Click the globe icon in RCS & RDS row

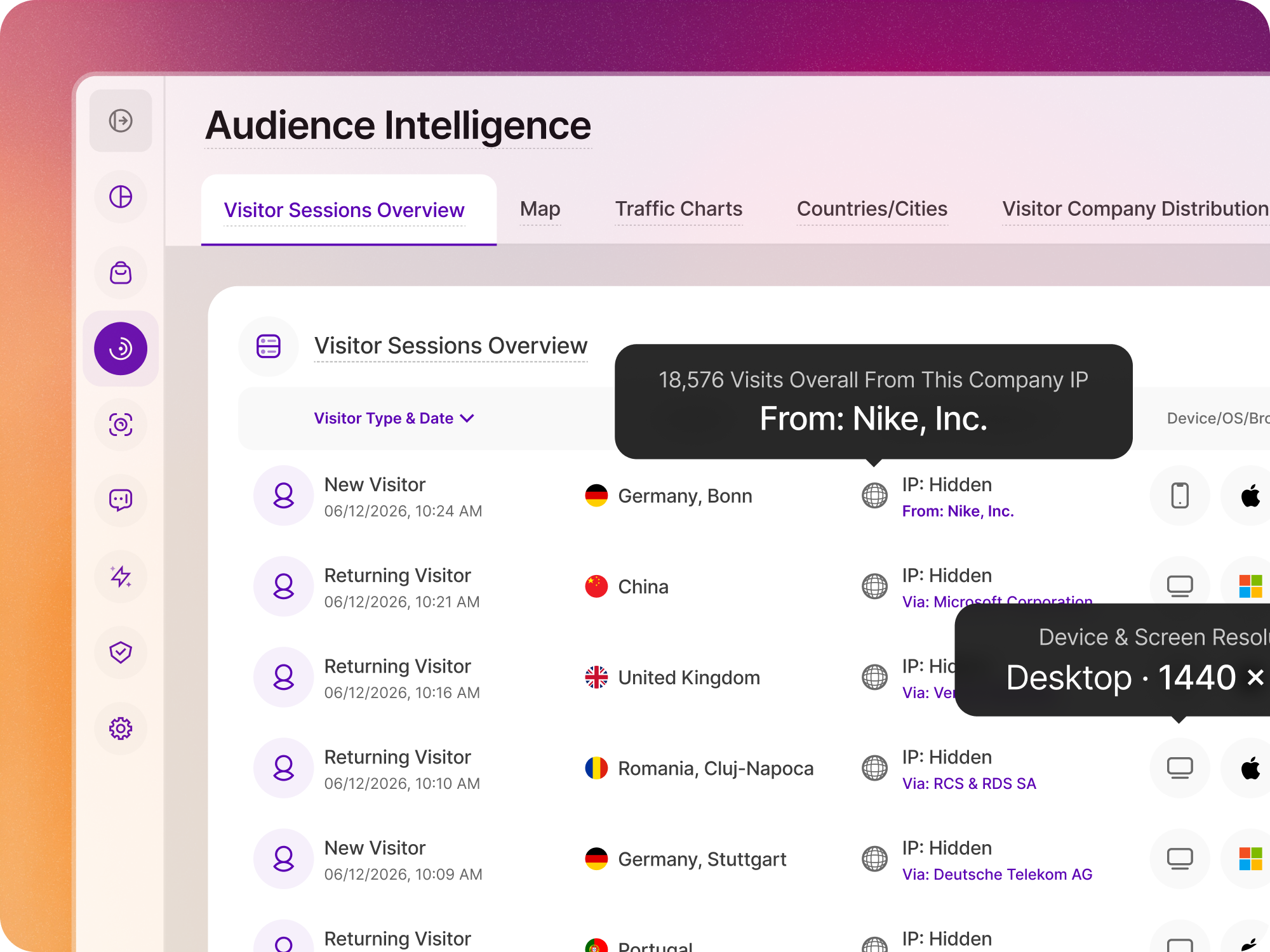click(874, 768)
